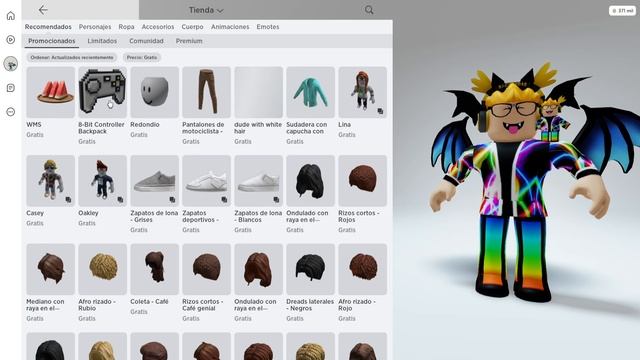Open the chat icon in sidebar
This screenshot has width=640, height=360.
[x=11, y=88]
